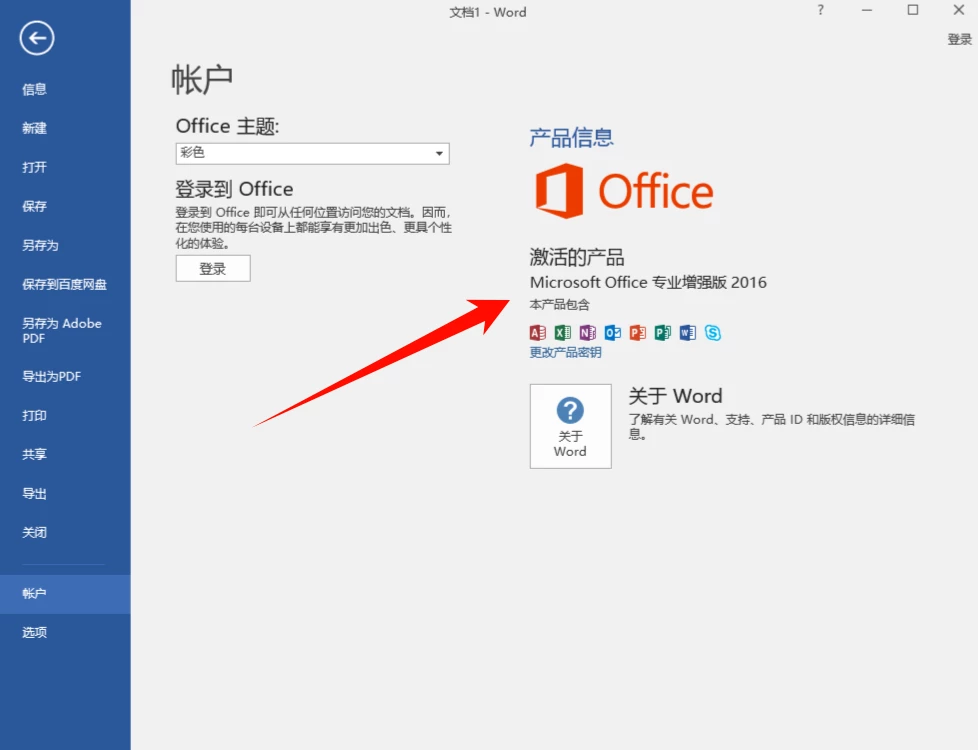978x750 pixels.
Task: Open 选项 in the sidebar
Action: [65, 632]
